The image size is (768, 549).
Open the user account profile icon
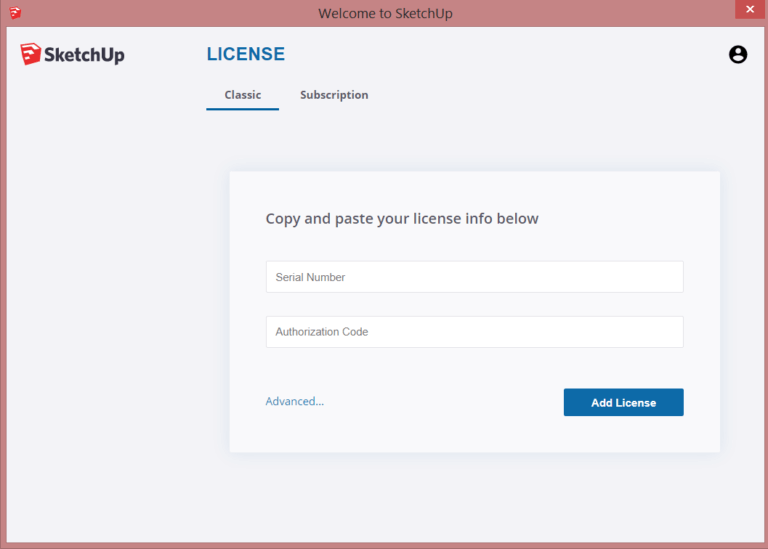click(738, 55)
